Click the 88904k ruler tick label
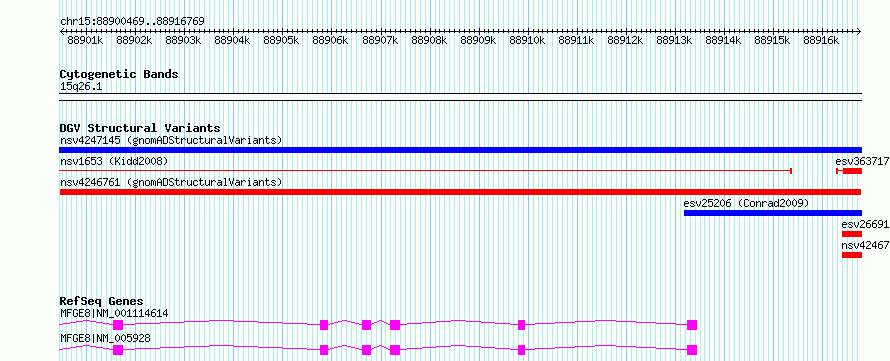This screenshot has width=890, height=361. pyautogui.click(x=232, y=40)
